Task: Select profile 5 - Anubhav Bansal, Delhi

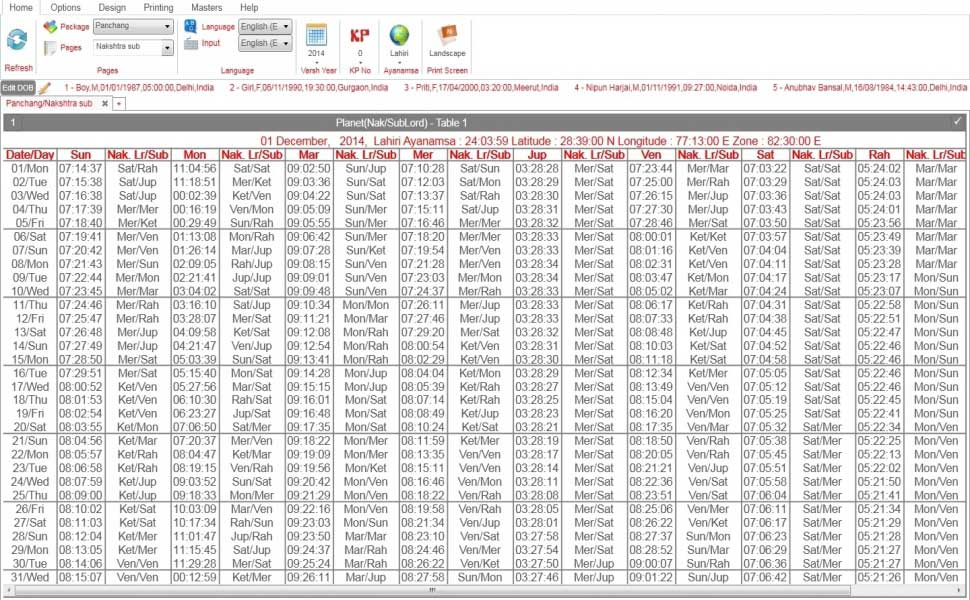Action: pyautogui.click(x=869, y=88)
